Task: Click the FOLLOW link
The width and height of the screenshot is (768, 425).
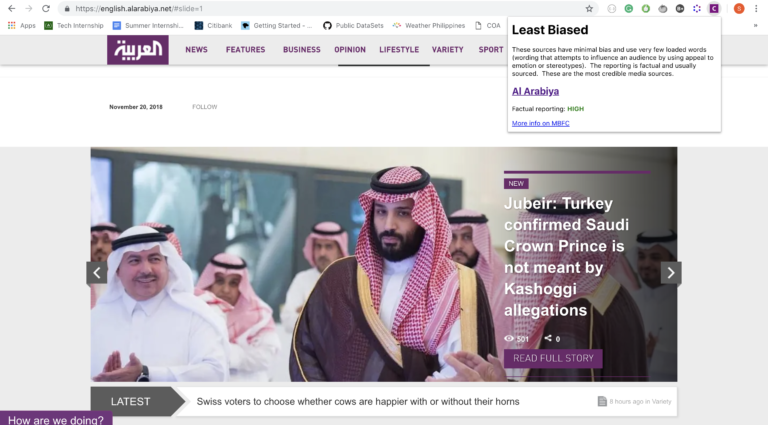Action: [205, 107]
